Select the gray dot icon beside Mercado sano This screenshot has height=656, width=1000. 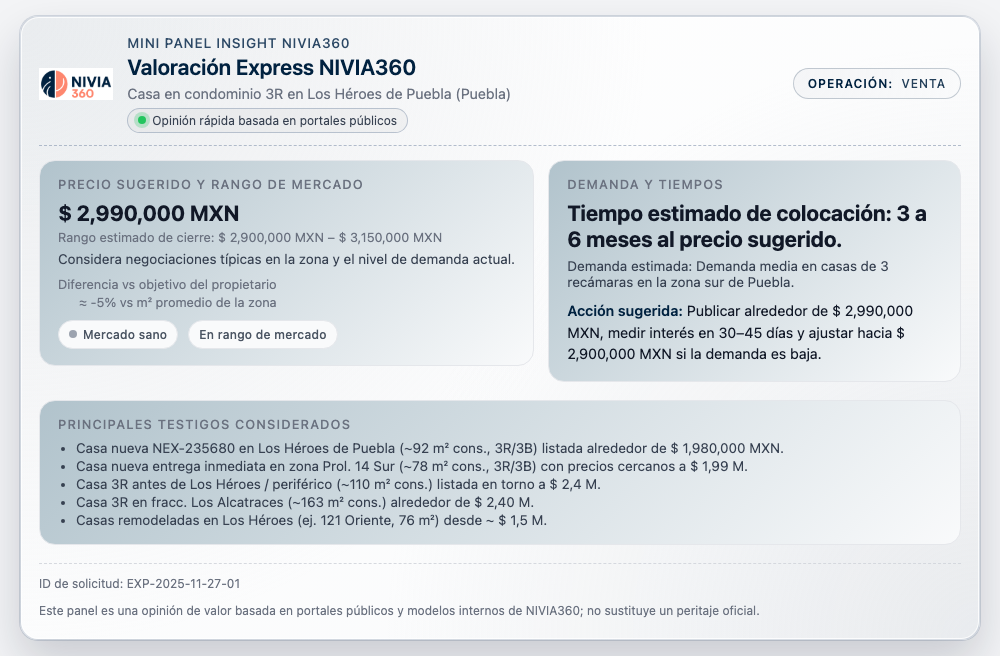click(x=74, y=334)
